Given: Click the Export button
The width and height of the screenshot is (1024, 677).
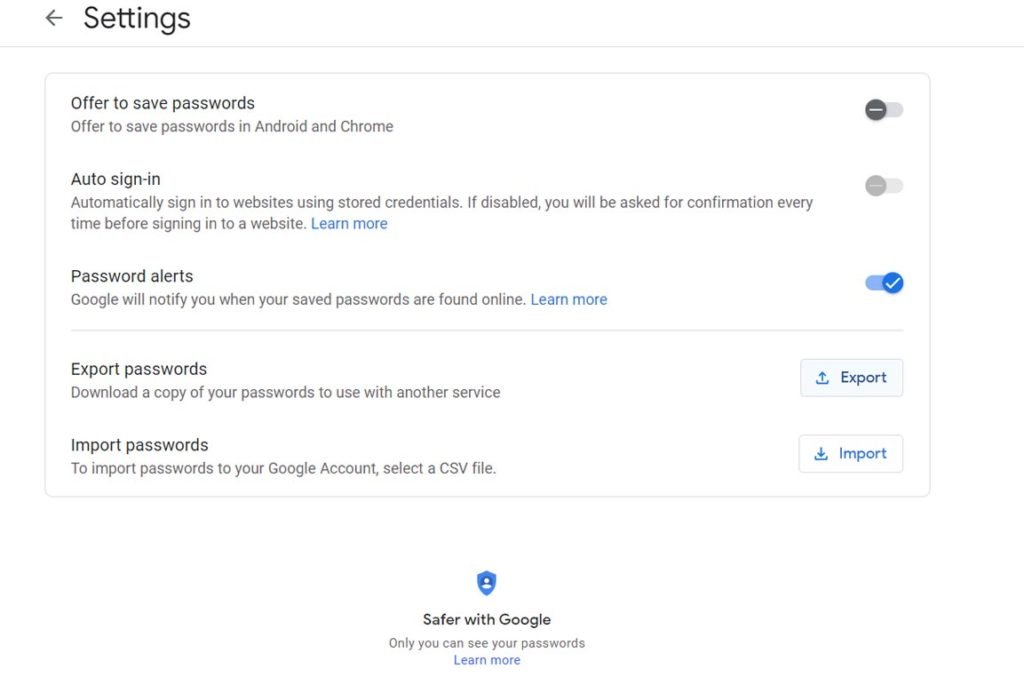Looking at the screenshot, I should (x=851, y=377).
